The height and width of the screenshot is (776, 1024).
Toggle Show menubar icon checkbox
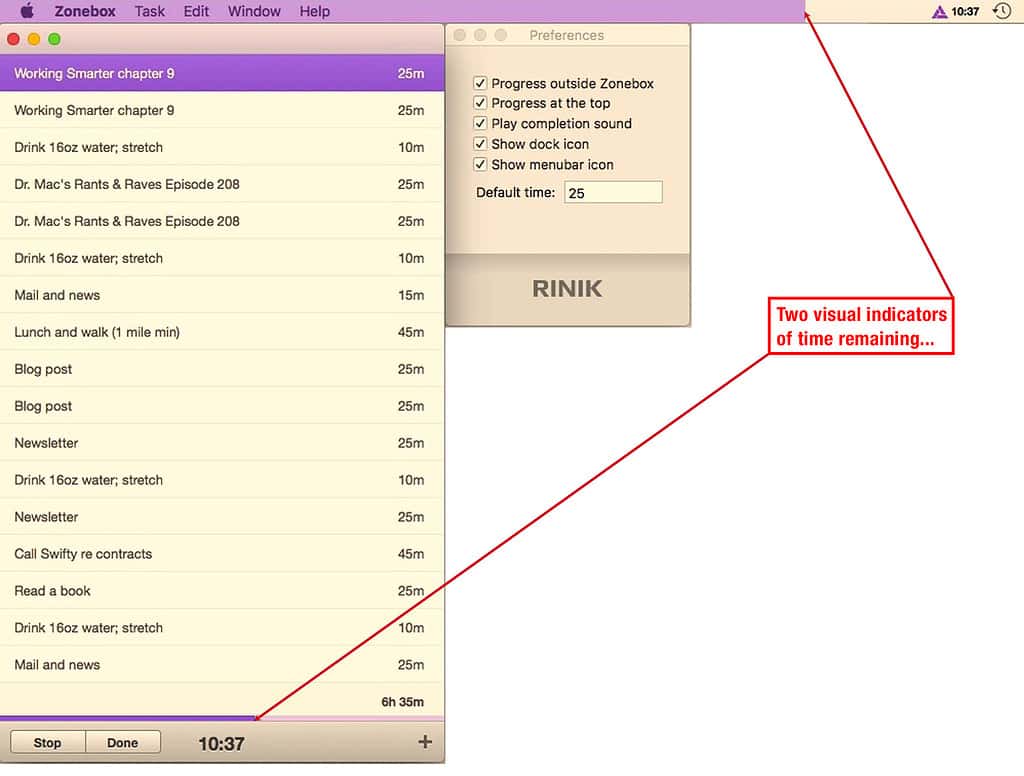coord(480,165)
